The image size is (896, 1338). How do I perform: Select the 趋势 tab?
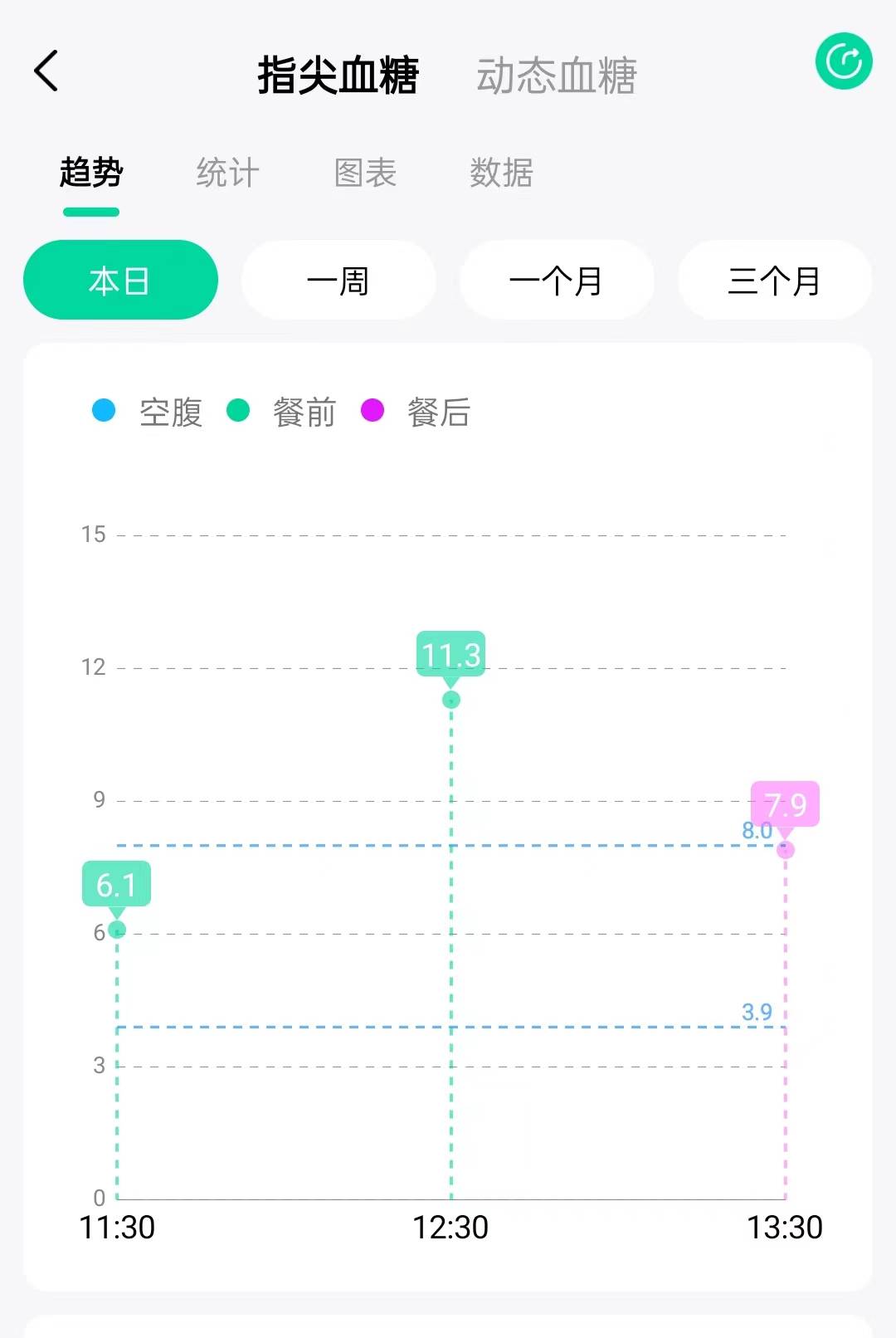click(x=91, y=173)
